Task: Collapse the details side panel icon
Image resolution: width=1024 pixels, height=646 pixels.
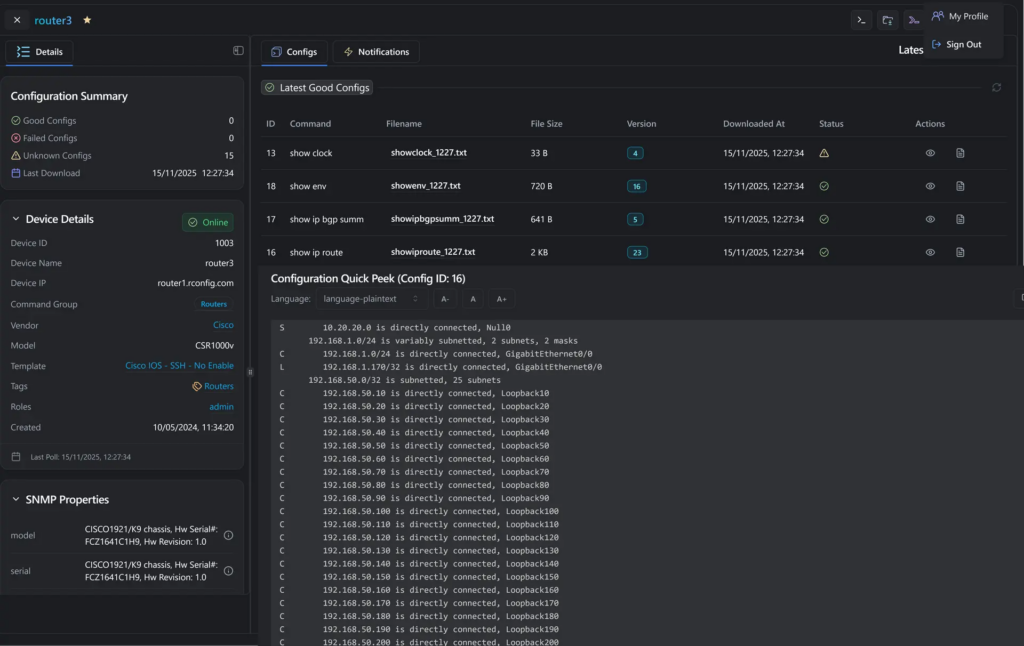Action: (x=238, y=51)
